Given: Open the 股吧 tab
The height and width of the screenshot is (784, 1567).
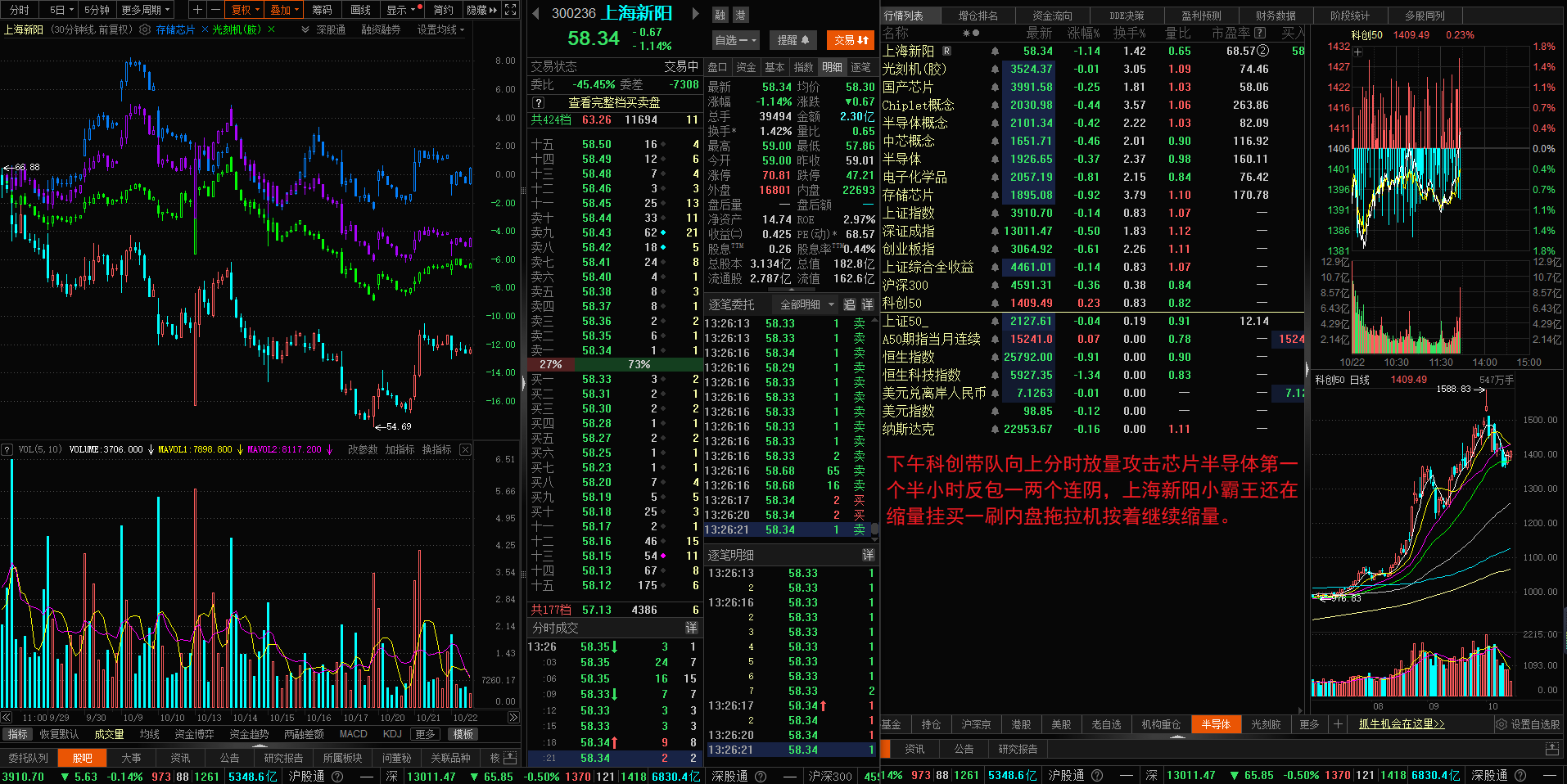Looking at the screenshot, I should click(83, 758).
